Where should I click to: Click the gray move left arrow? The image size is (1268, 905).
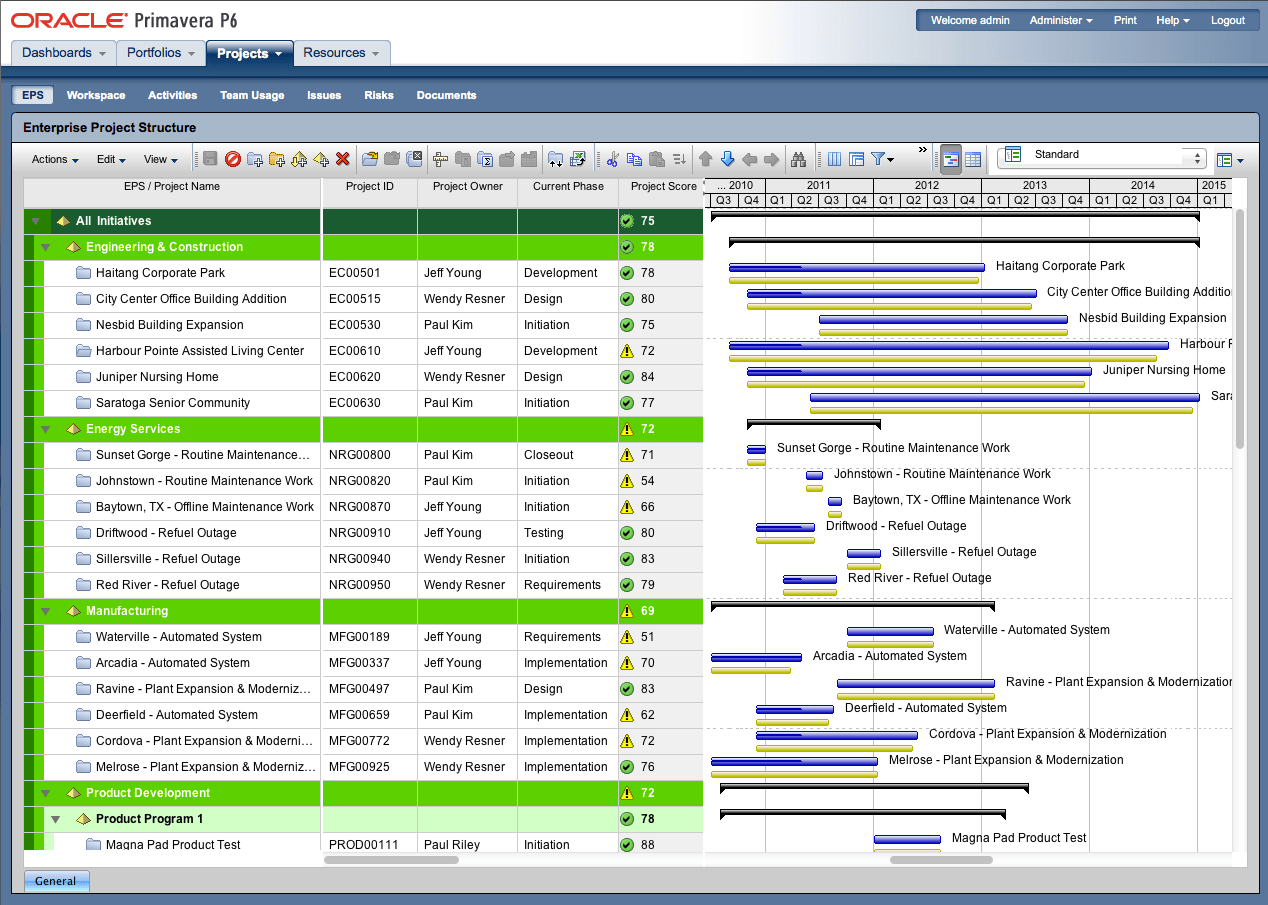[x=749, y=159]
